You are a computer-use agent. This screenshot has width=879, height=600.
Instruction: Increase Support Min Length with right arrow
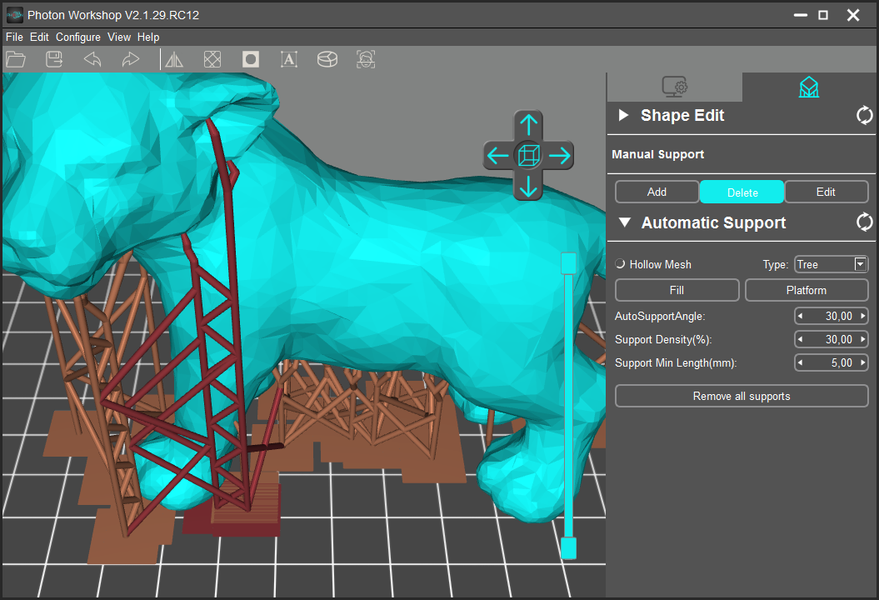(863, 363)
